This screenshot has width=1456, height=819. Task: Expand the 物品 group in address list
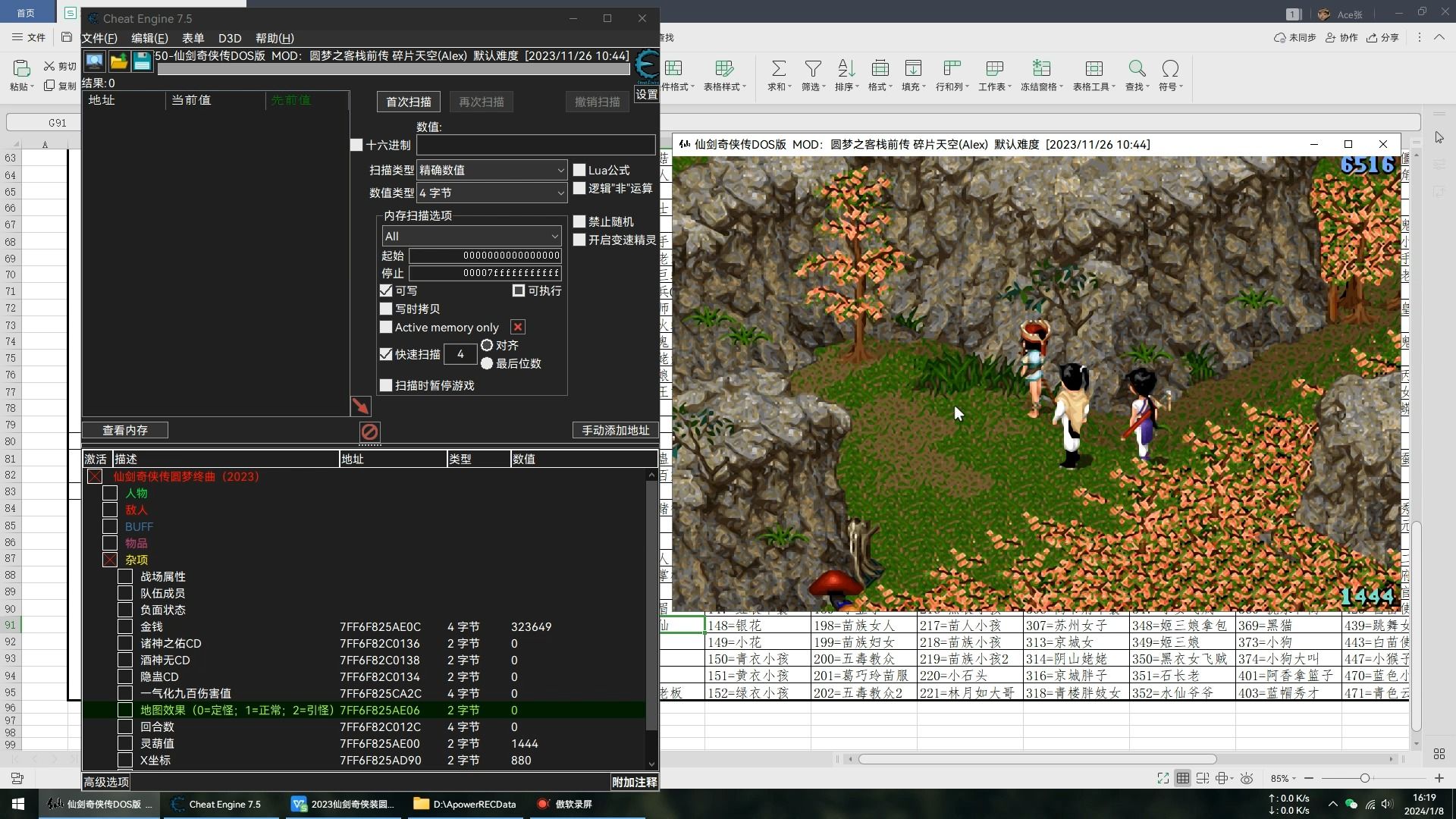[110, 543]
